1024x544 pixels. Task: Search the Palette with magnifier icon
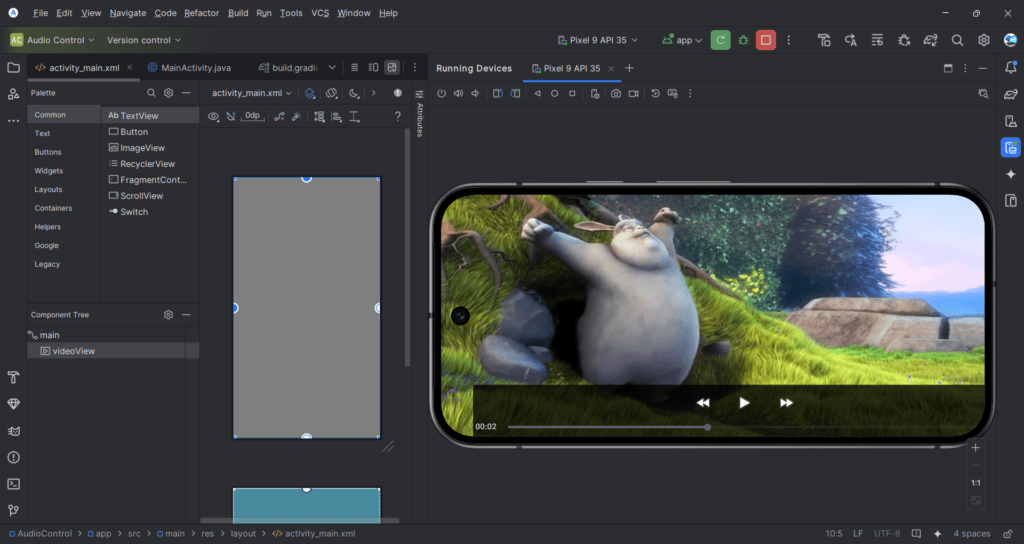(x=151, y=93)
